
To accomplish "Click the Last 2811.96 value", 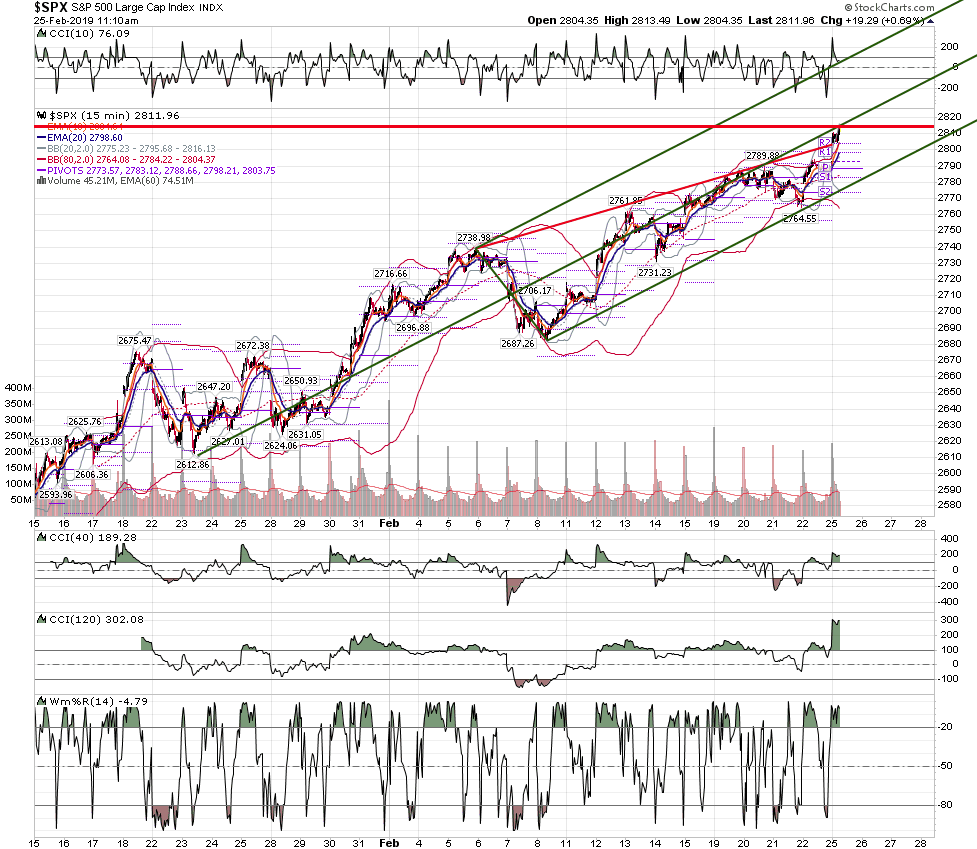I will 781,20.
